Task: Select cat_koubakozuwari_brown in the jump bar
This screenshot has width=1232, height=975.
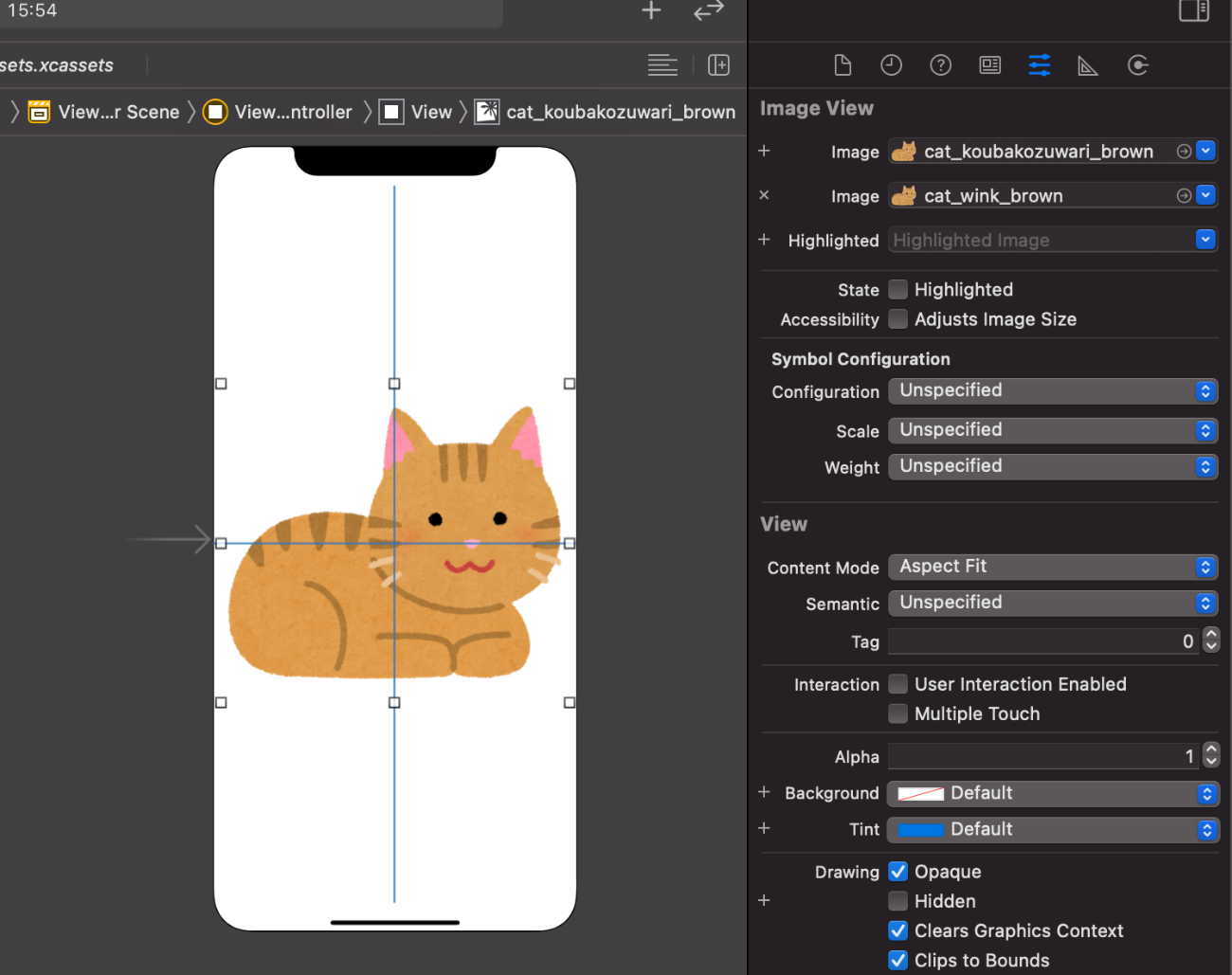Action: (x=607, y=112)
